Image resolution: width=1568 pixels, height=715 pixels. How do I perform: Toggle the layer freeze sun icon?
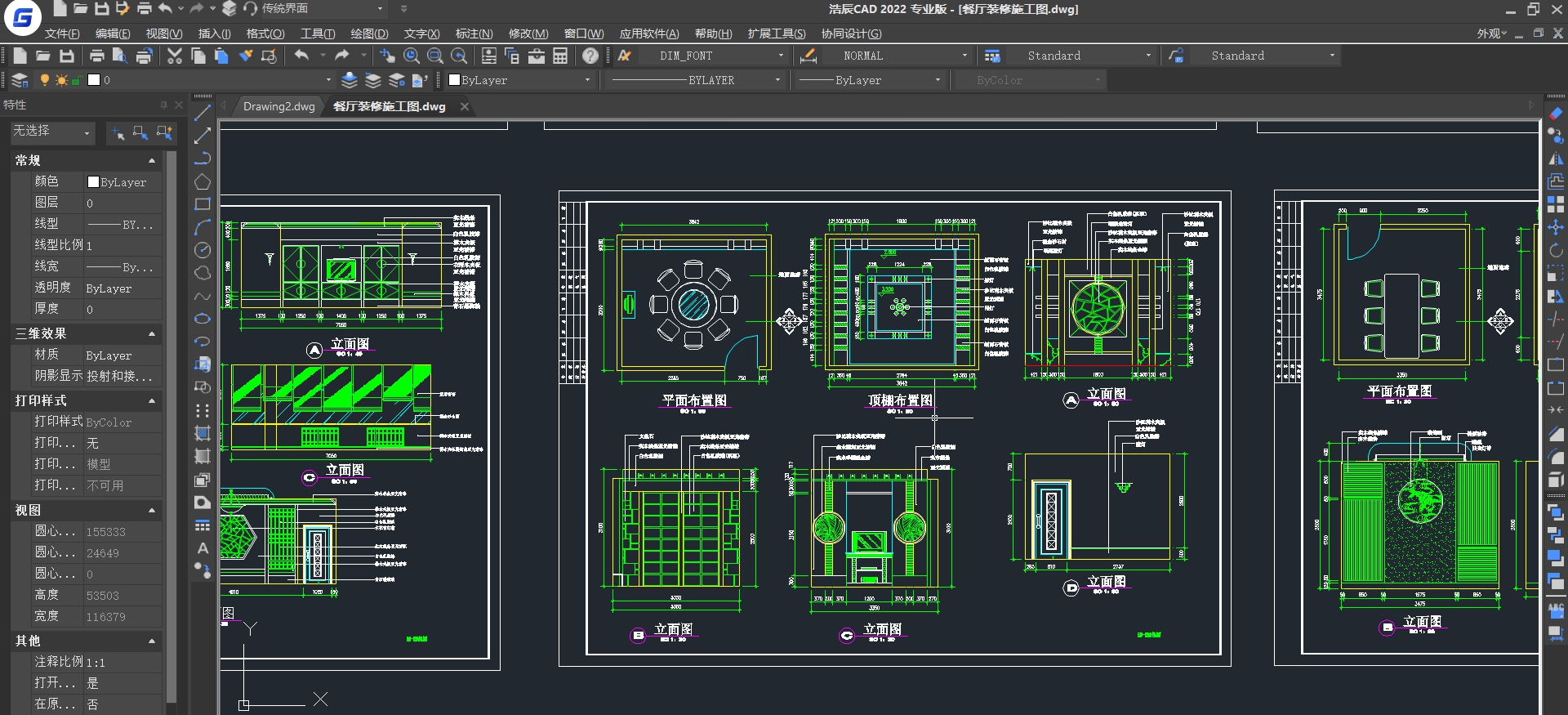coord(61,80)
